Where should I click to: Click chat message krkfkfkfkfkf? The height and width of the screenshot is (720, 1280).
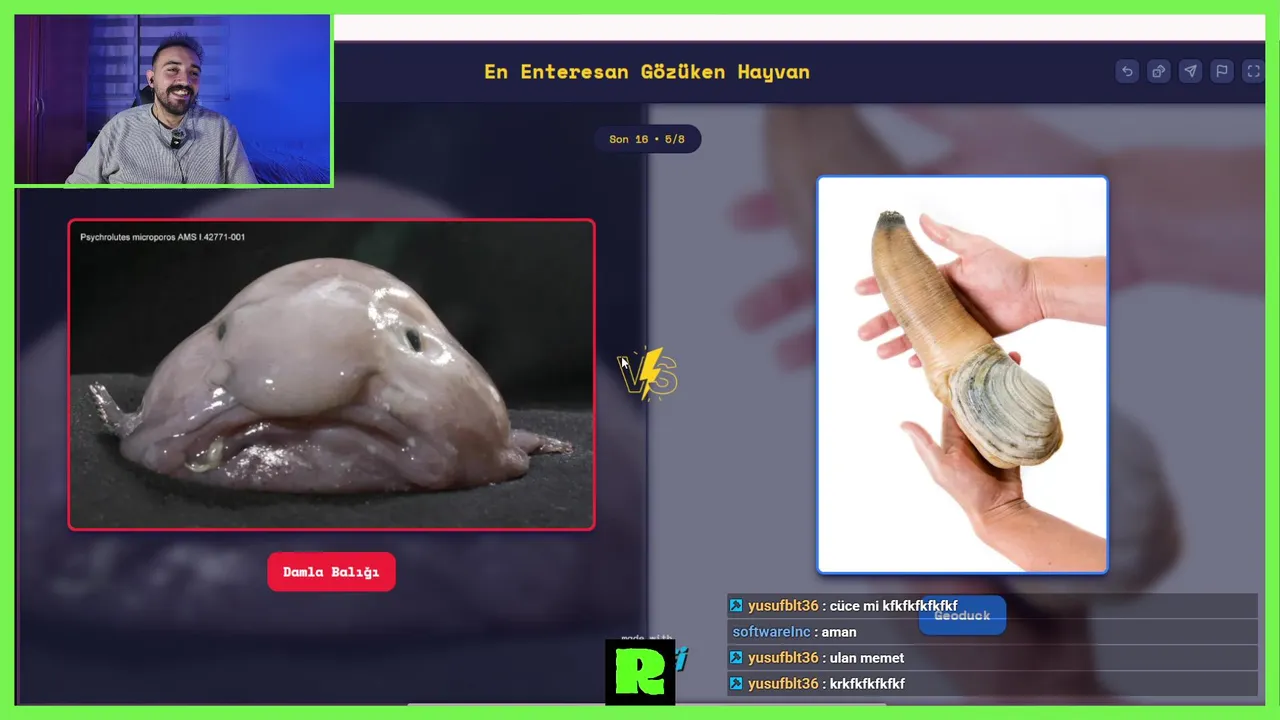(867, 684)
